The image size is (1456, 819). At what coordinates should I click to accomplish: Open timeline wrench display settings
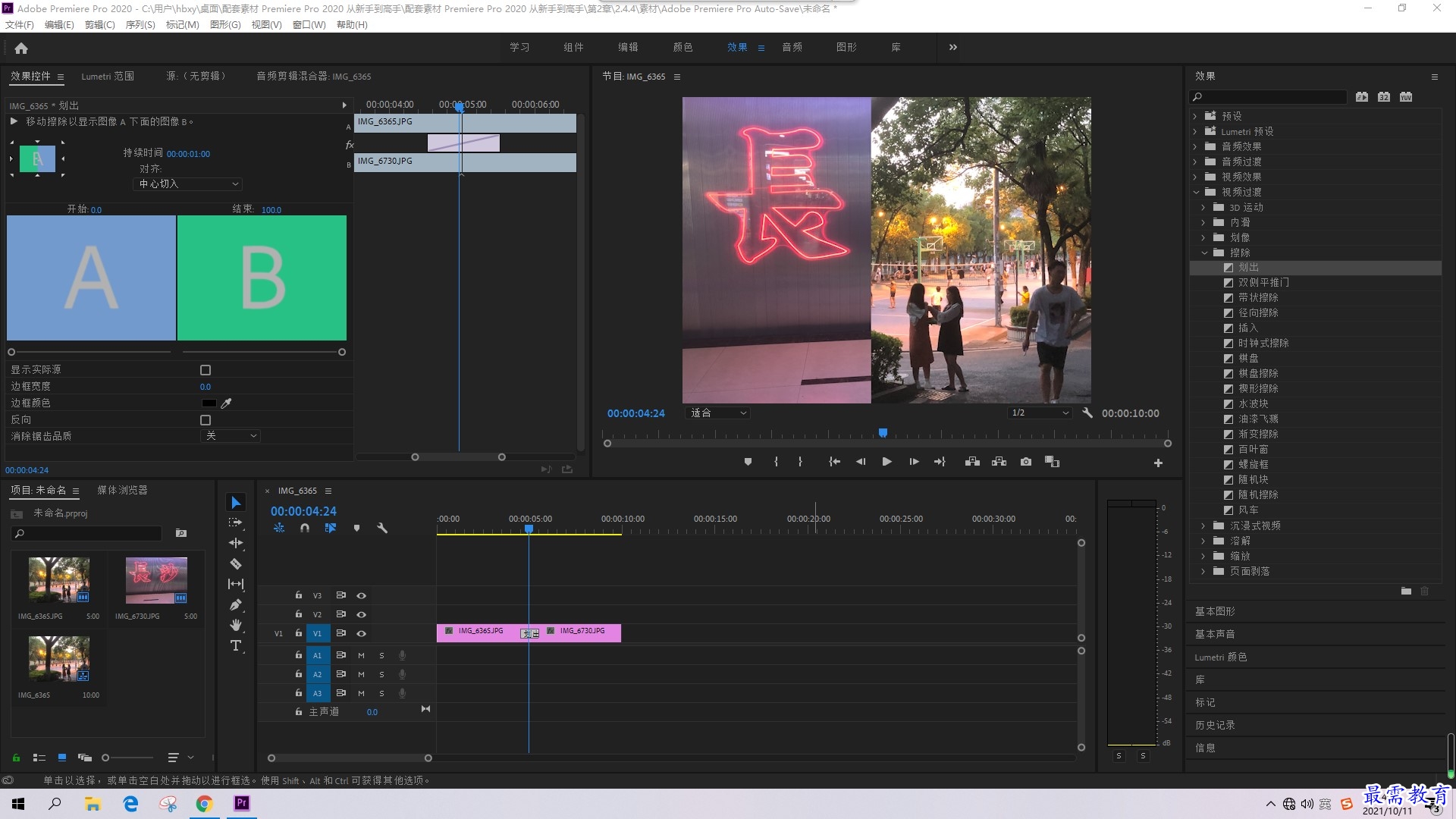pyautogui.click(x=382, y=528)
